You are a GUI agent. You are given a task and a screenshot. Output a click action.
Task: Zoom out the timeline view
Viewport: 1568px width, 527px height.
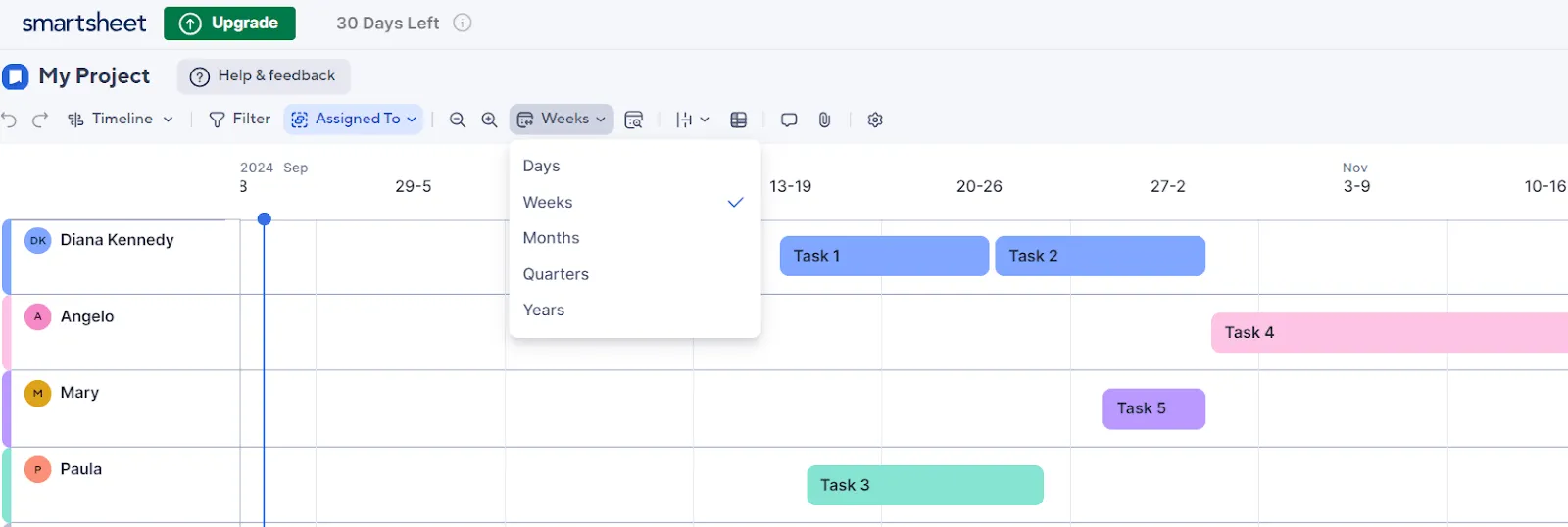(457, 120)
